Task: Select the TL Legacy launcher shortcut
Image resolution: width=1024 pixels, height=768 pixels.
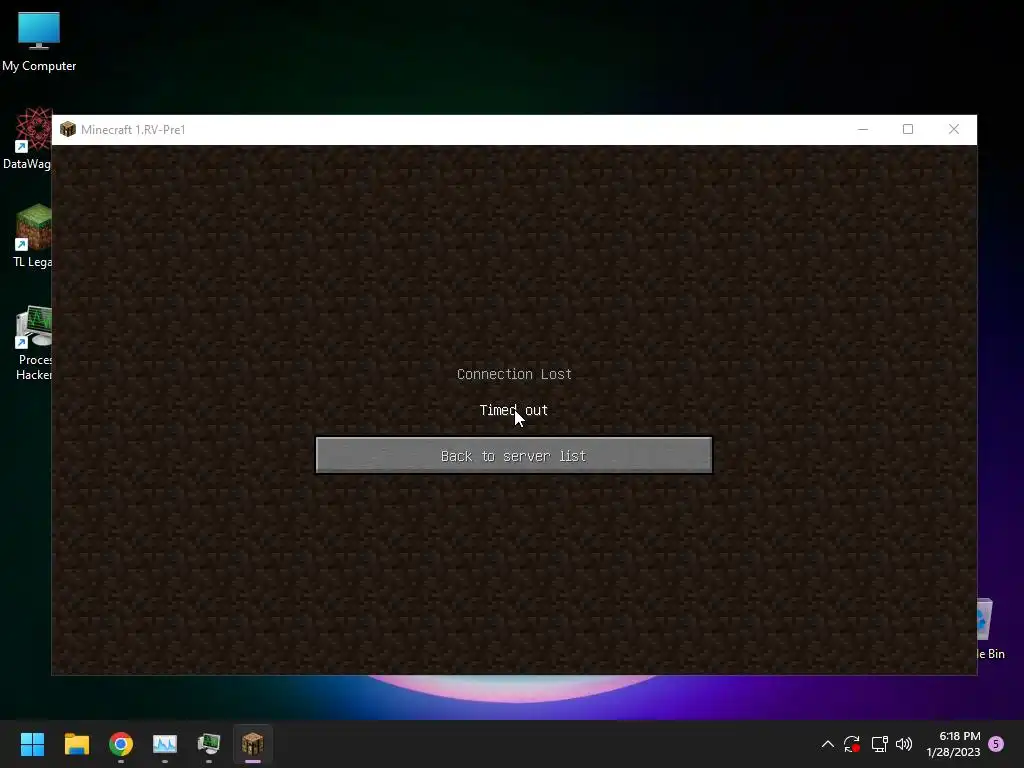Action: (31, 236)
